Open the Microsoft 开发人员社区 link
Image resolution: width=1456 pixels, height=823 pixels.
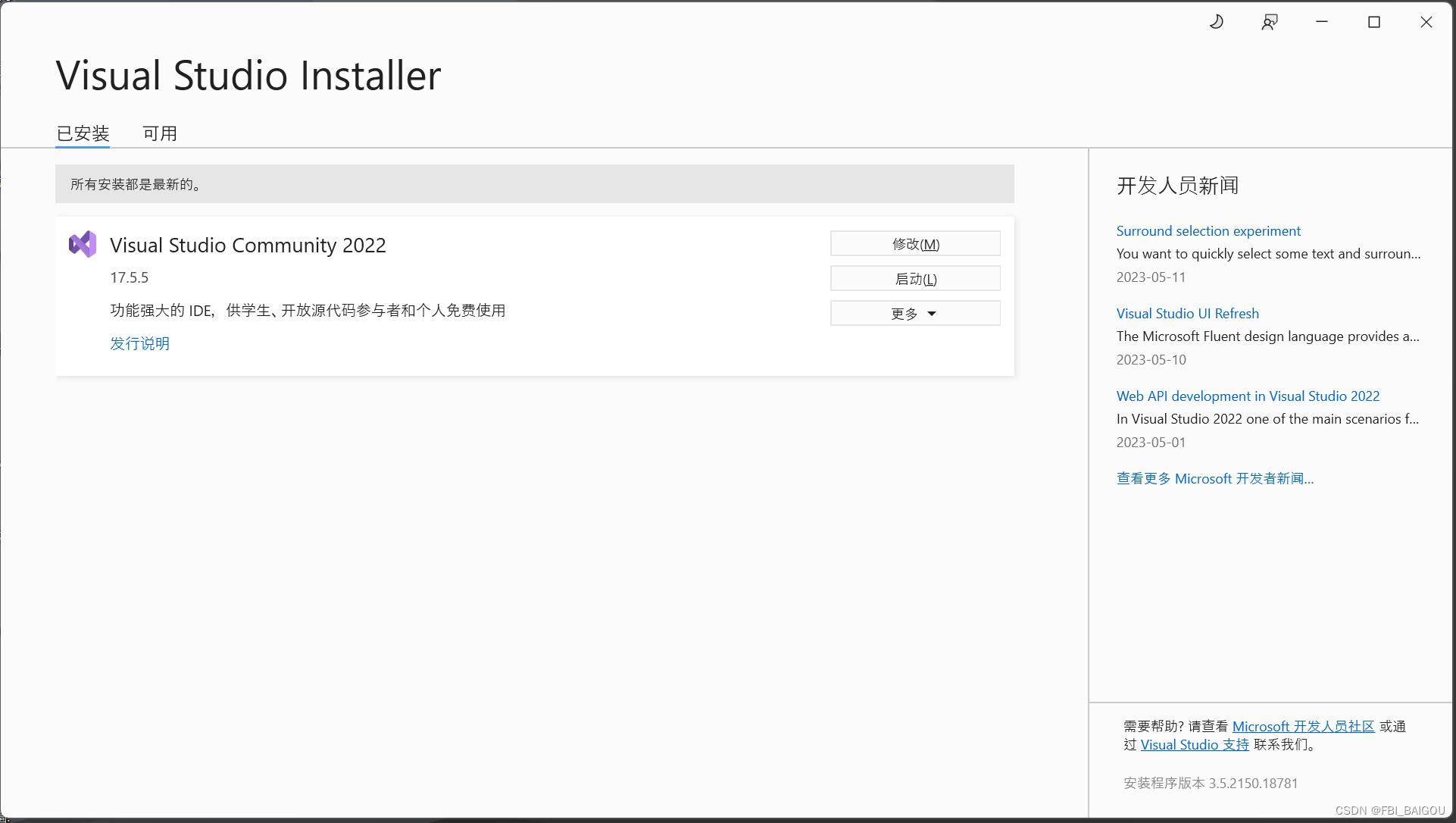pos(1303,725)
